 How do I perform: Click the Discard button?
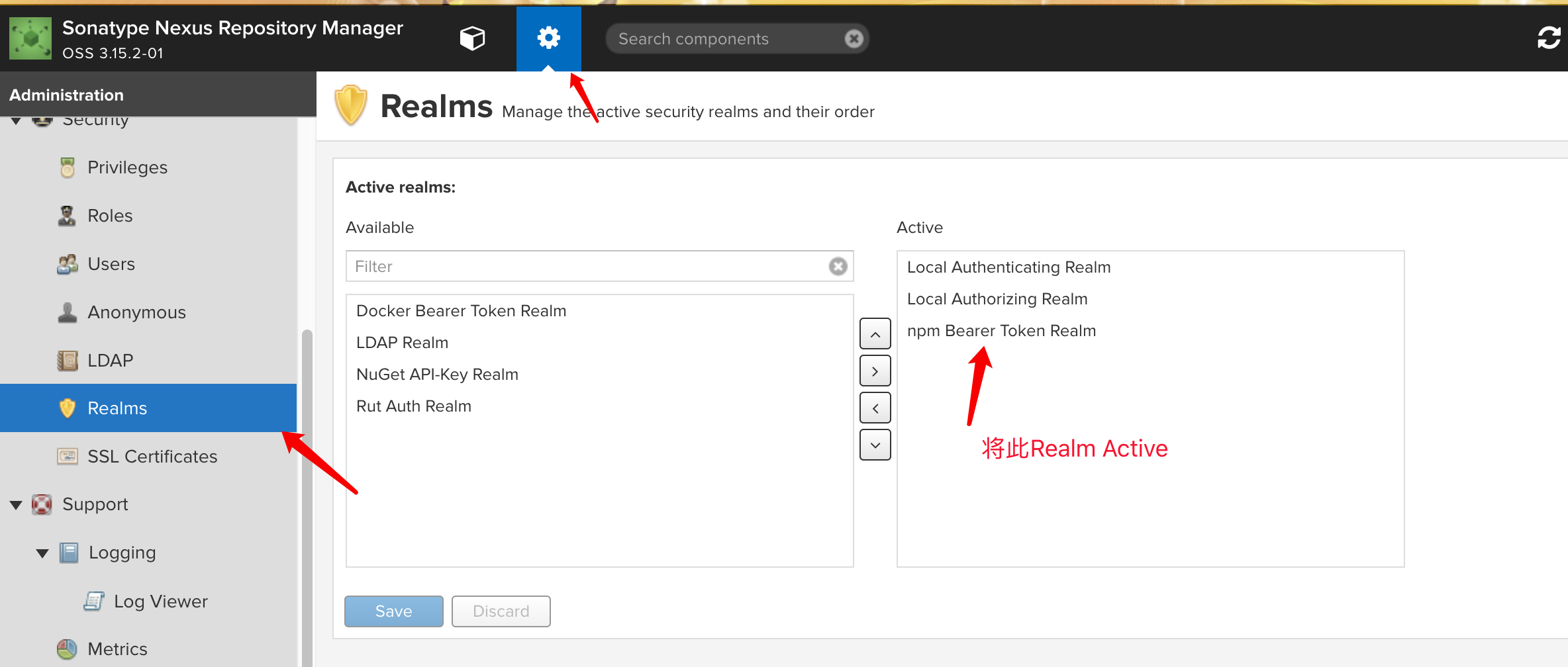(501, 611)
